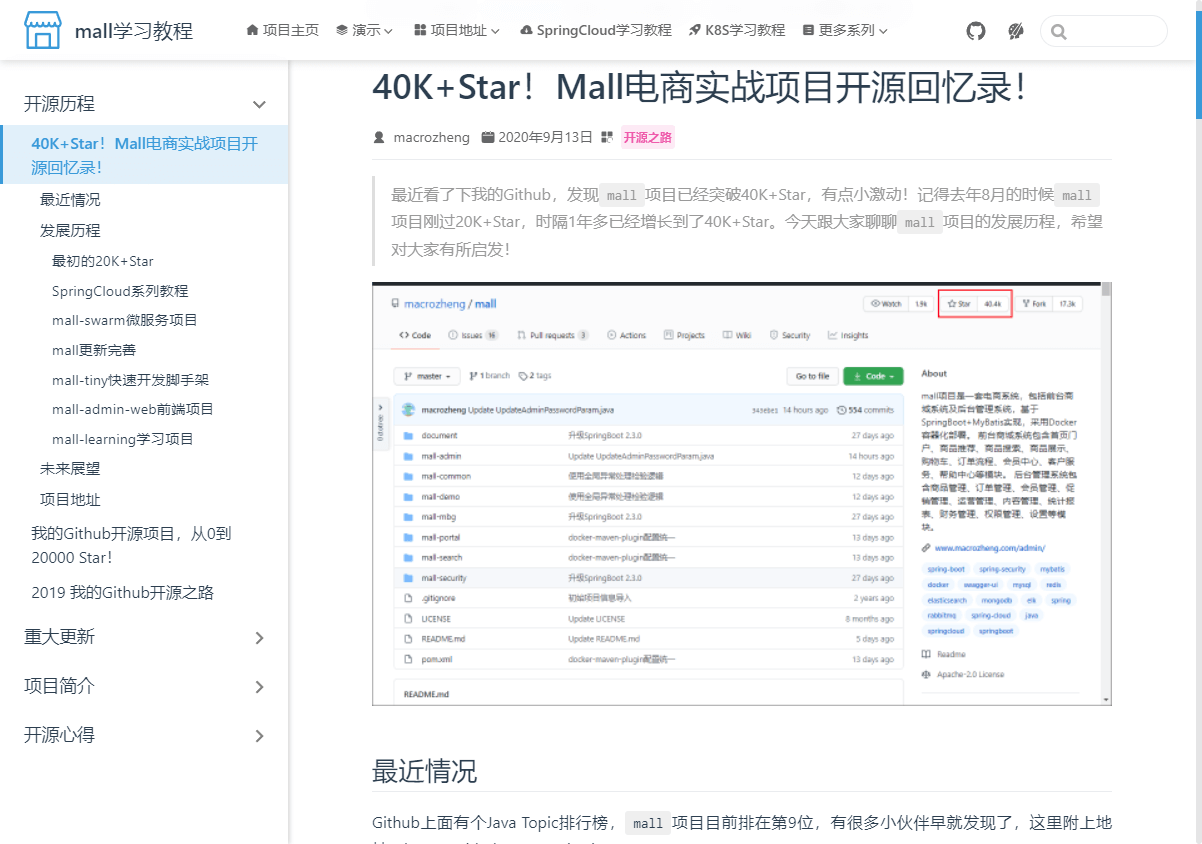1202x844 pixels.
Task: Expand the 项目简介 sidebar group
Action: [144, 686]
